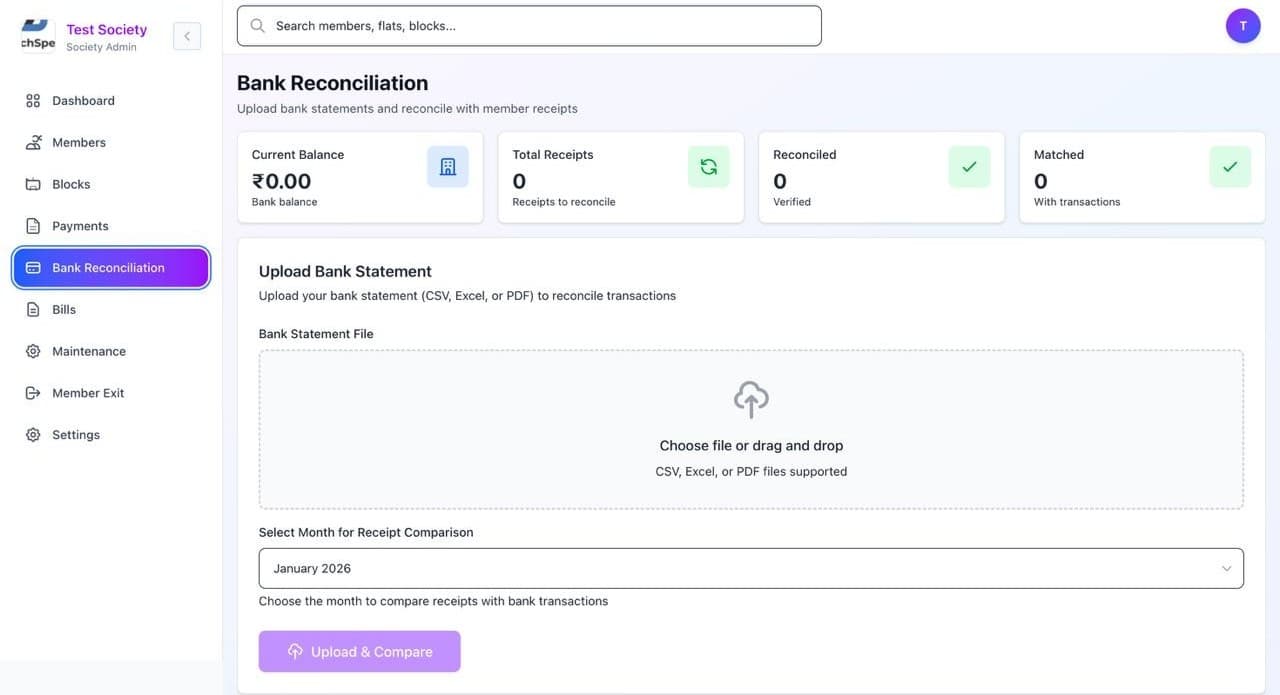Click the Dashboard grid icon
1280x695 pixels.
33,101
